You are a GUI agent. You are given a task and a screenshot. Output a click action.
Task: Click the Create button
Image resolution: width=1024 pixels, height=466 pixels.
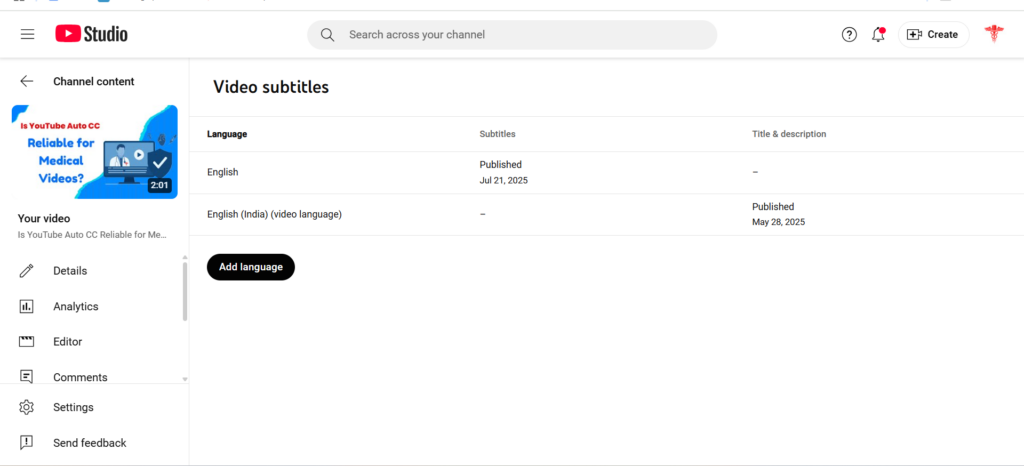click(934, 35)
